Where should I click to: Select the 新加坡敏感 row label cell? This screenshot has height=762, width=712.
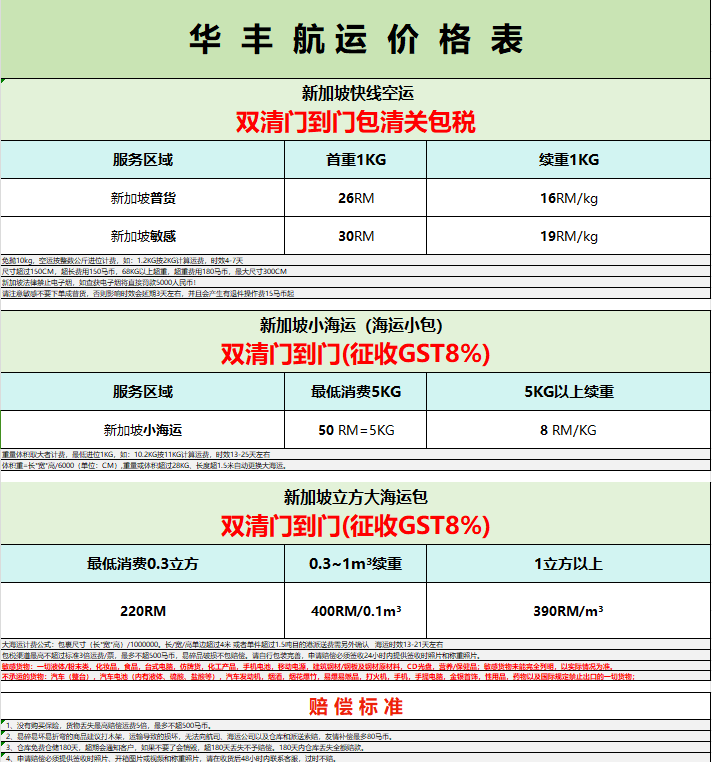click(143, 236)
